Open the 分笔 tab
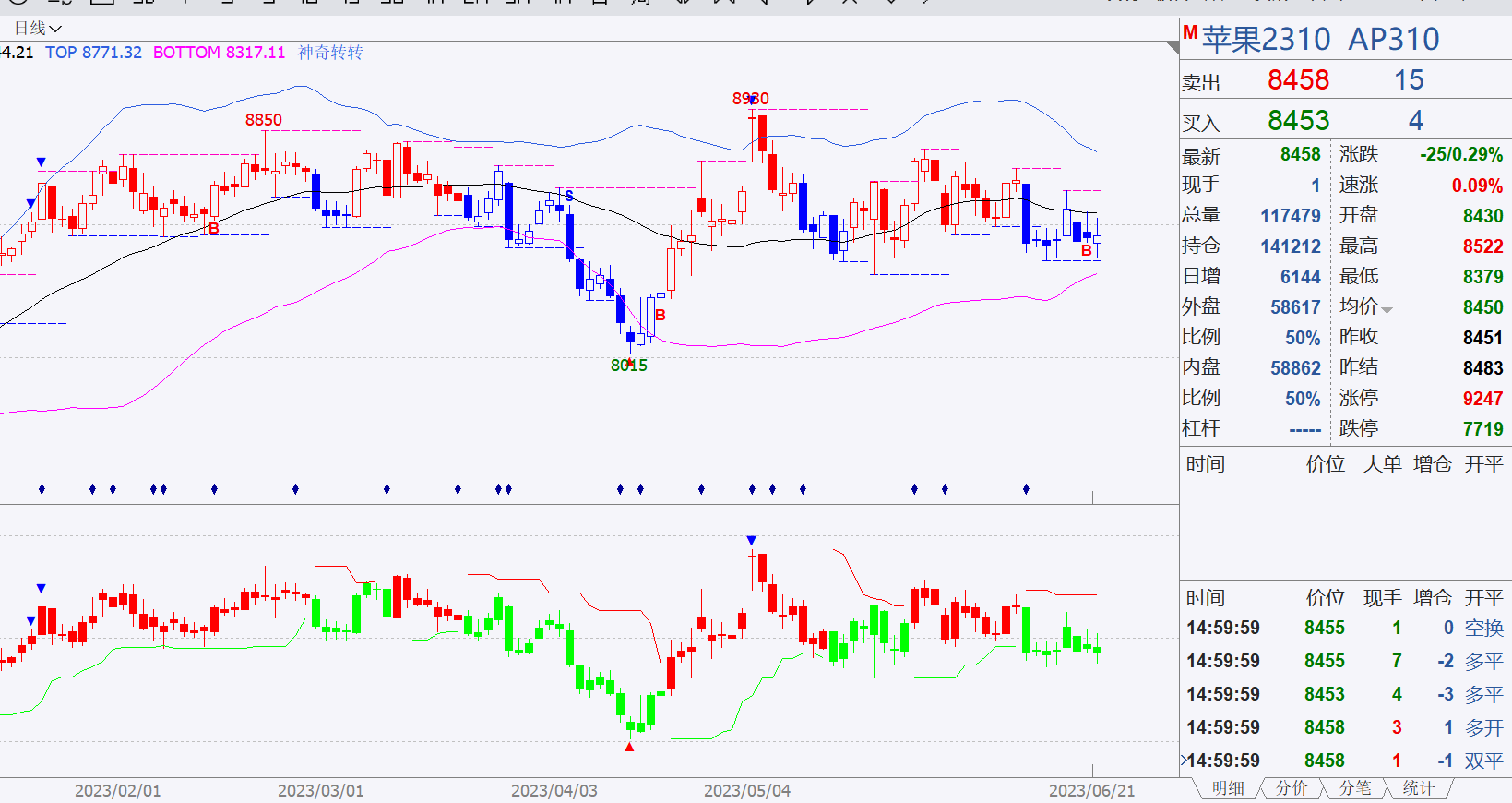The image size is (1512, 803). (1355, 788)
